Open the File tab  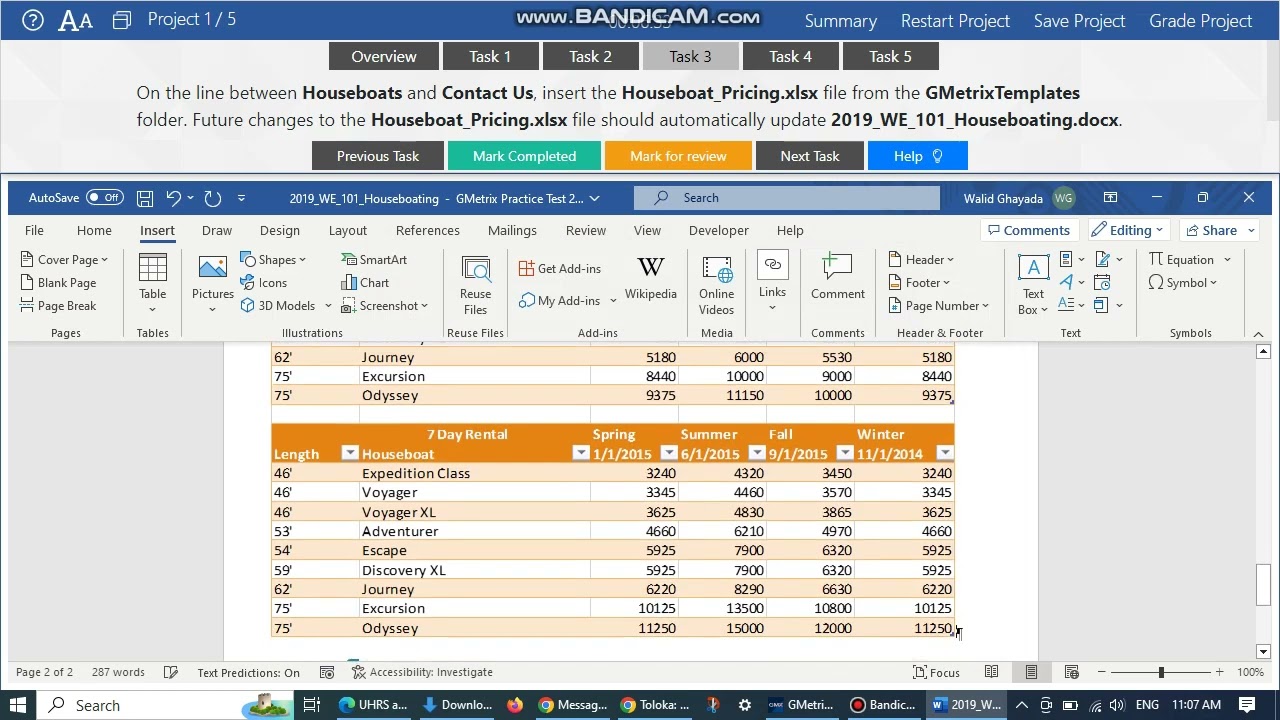click(34, 230)
